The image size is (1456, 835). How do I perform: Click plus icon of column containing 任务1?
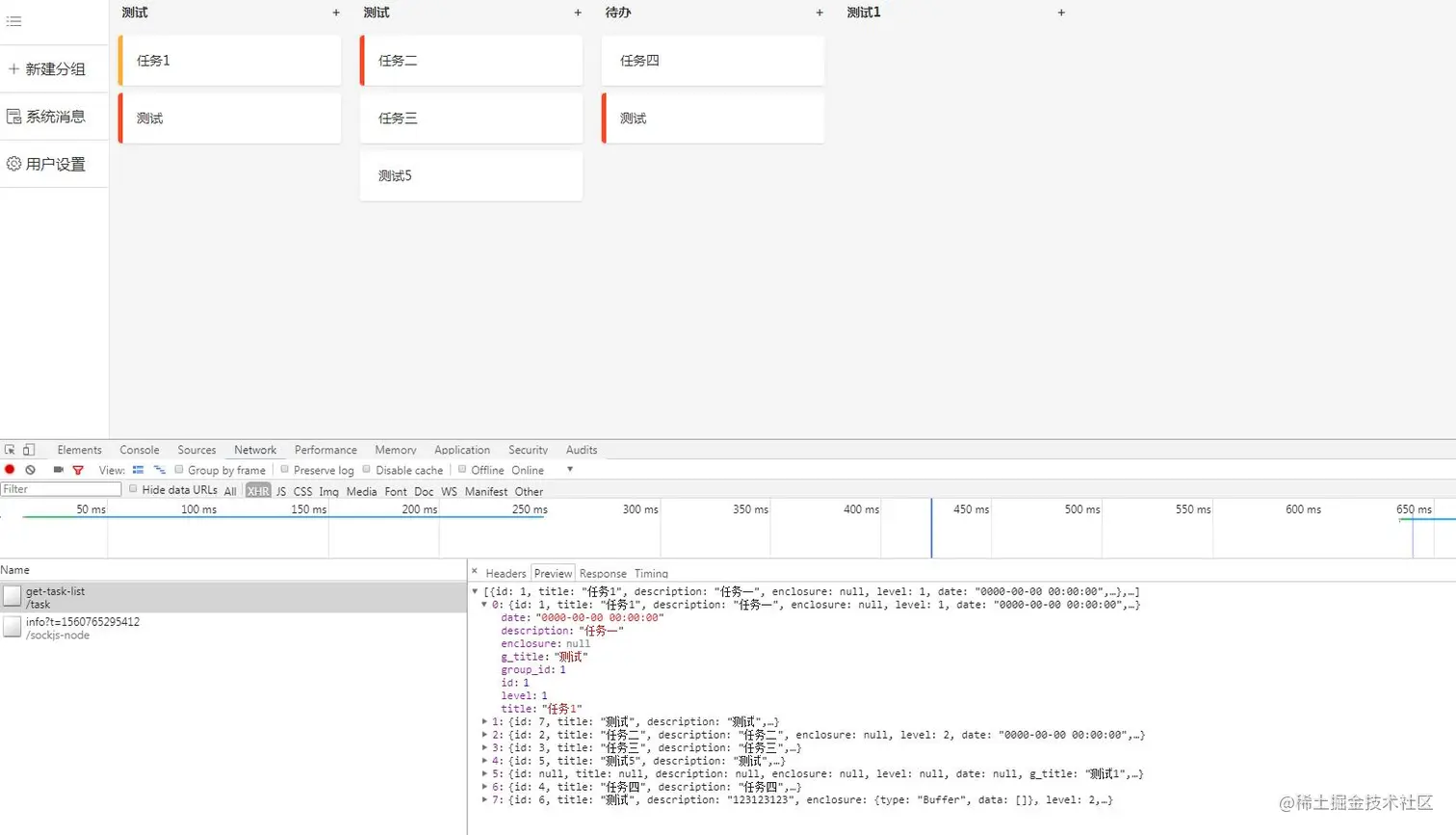(336, 13)
